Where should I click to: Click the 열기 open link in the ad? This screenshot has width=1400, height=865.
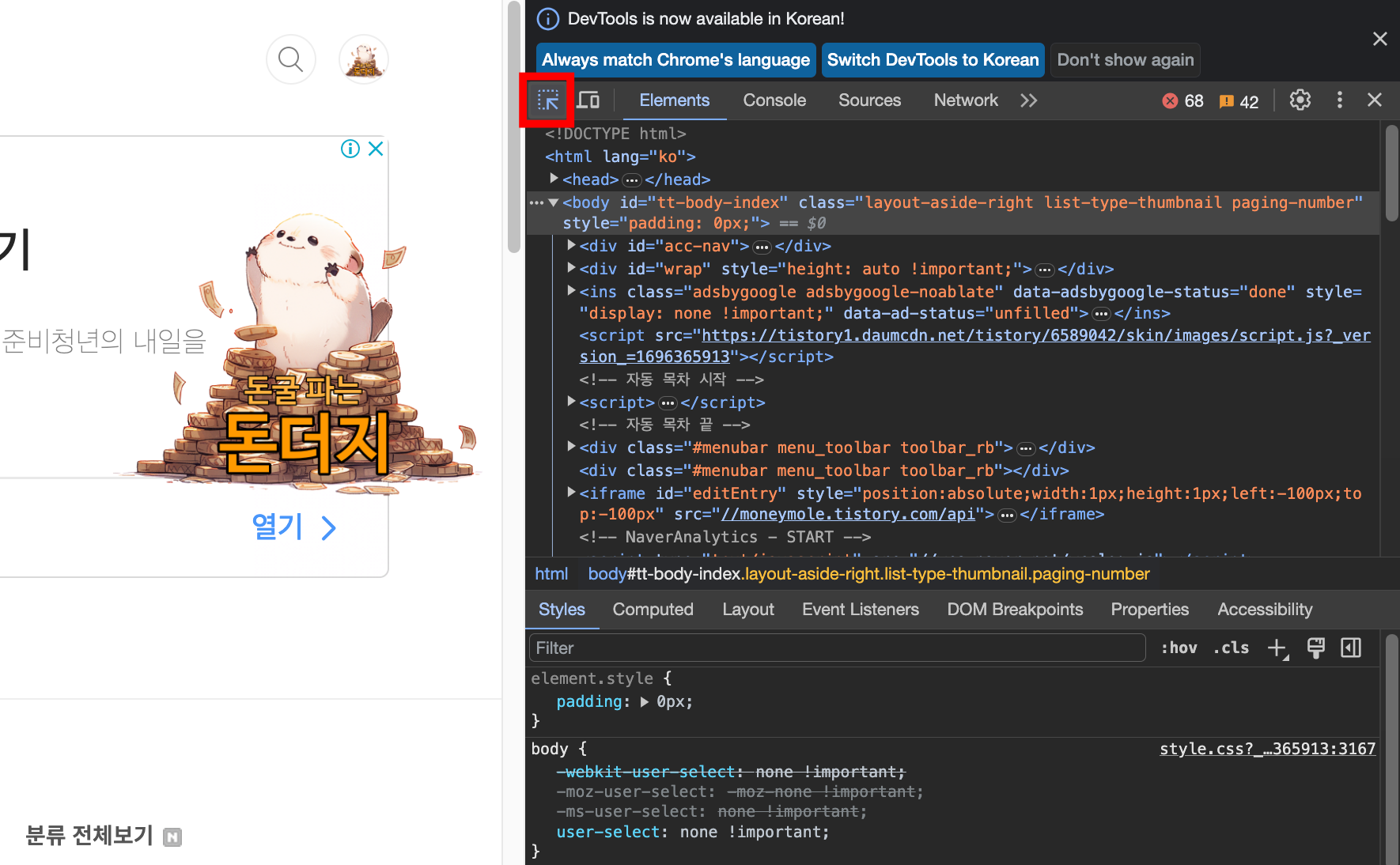tap(293, 527)
